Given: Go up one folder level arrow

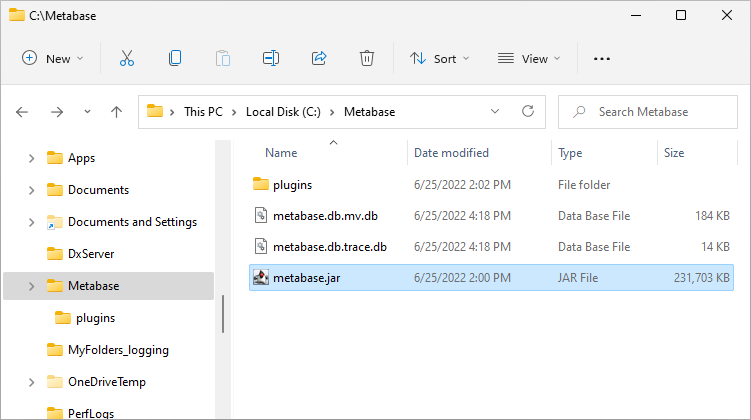Looking at the screenshot, I should pyautogui.click(x=116, y=112).
